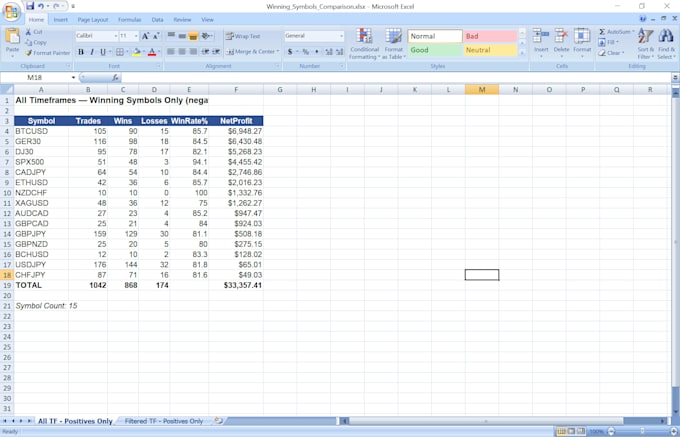This screenshot has width=680, height=437.
Task: Click the AutoSum sigma icon
Action: [x=602, y=32]
